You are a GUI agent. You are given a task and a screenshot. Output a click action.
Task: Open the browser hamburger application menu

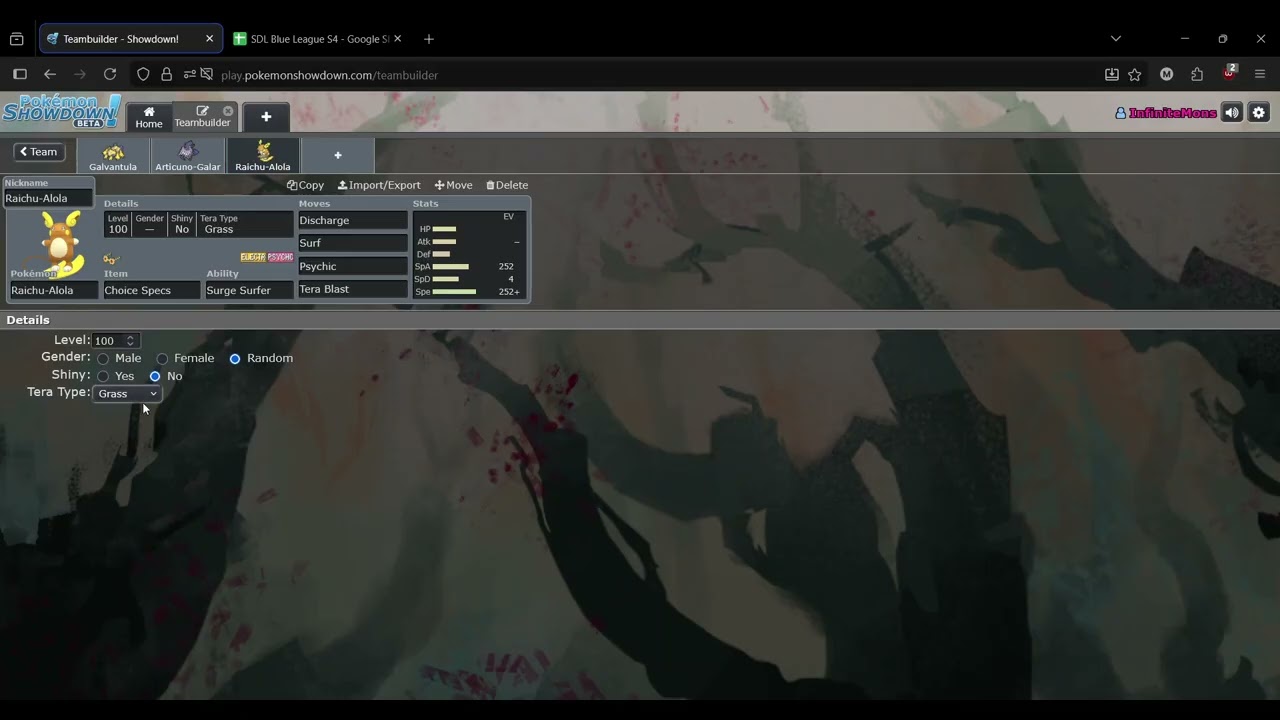pyautogui.click(x=1260, y=74)
